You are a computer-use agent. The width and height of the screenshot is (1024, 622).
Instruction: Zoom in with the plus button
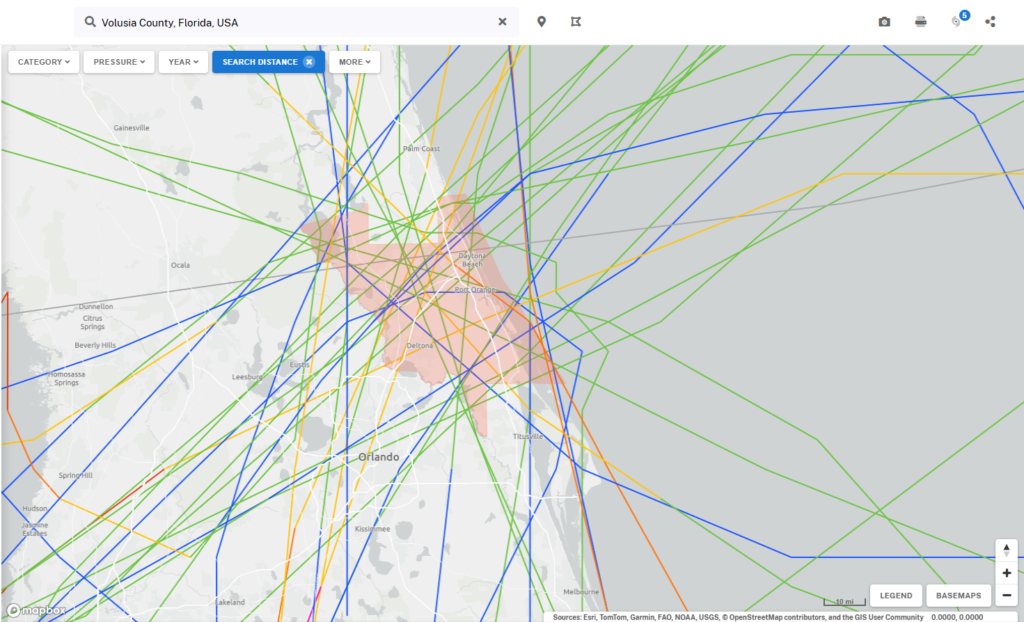point(1006,573)
